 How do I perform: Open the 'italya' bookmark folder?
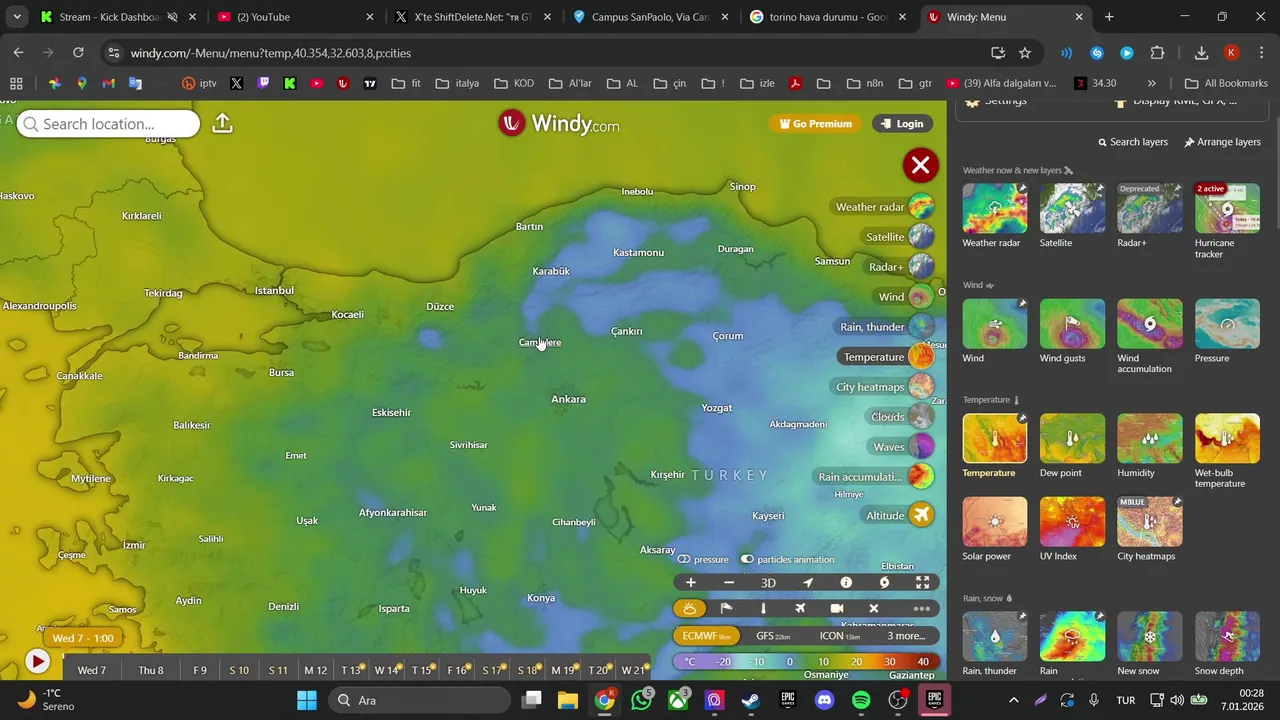click(457, 83)
